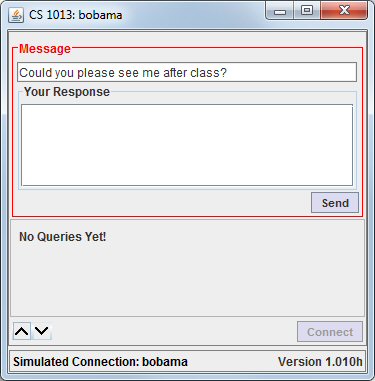375x381 pixels.
Task: Click empty space between arrows and Connect
Action: 173,331
